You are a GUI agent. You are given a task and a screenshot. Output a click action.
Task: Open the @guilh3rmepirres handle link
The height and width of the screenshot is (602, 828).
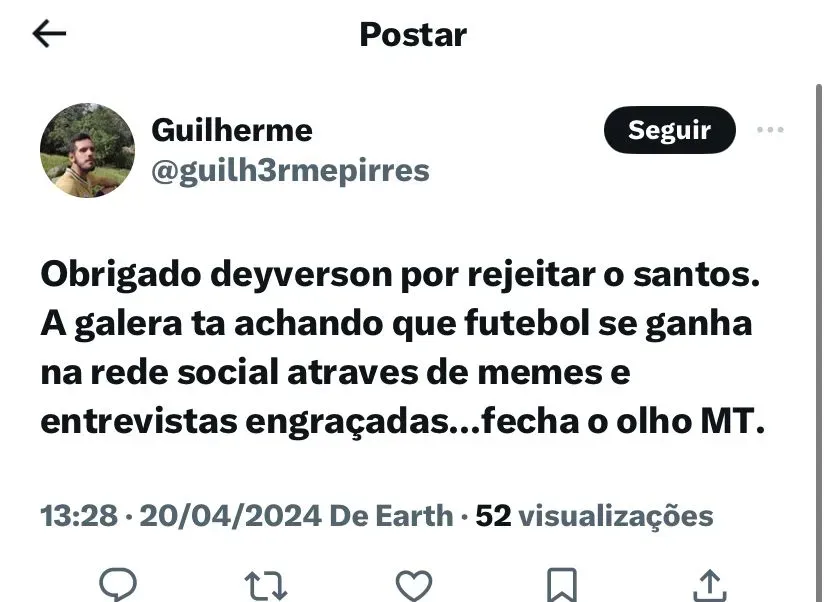[x=290, y=172]
